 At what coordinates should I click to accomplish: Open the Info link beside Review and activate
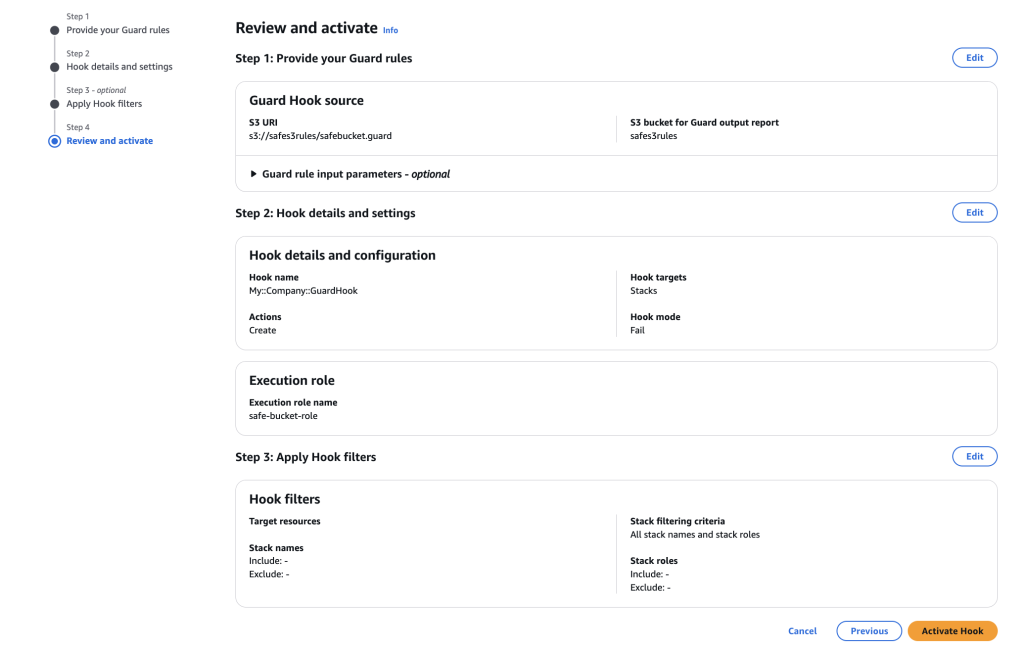[389, 29]
